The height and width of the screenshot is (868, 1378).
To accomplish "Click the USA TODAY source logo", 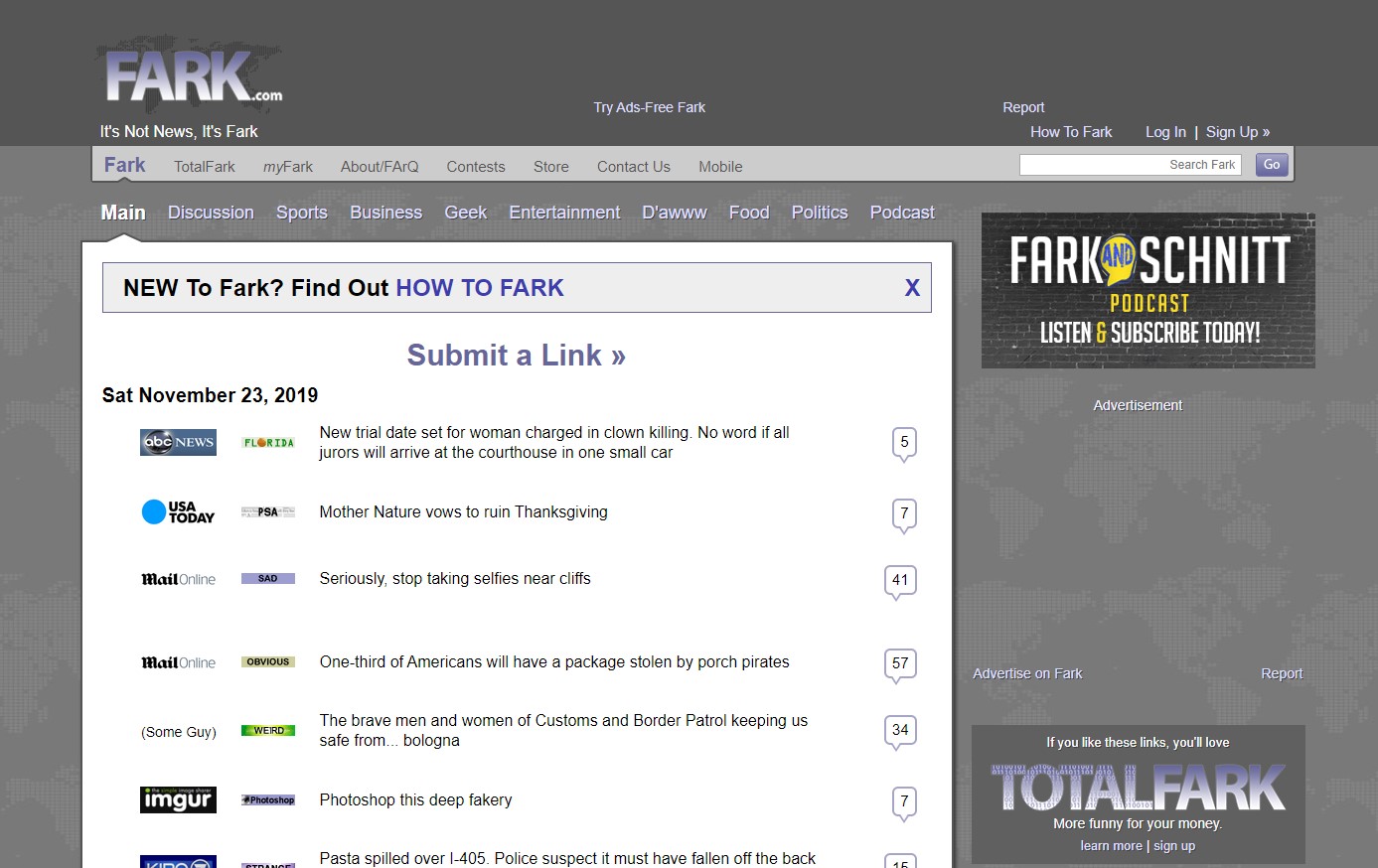I will 178,511.
